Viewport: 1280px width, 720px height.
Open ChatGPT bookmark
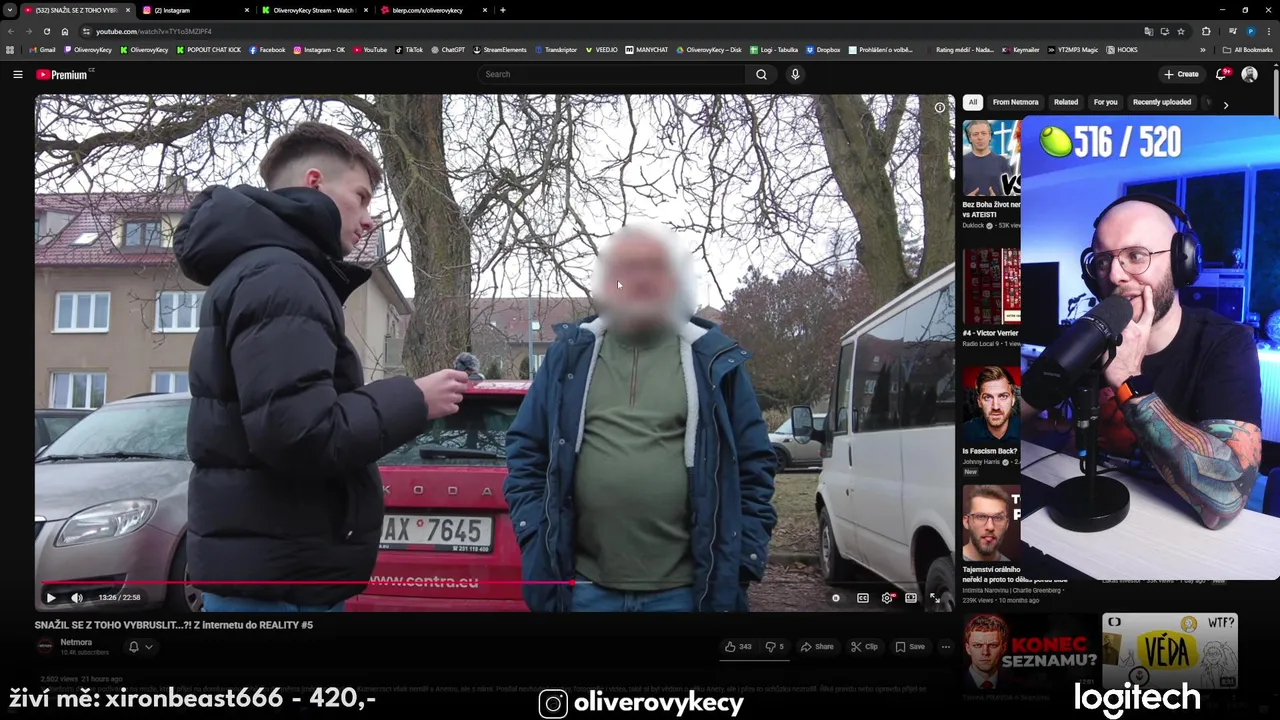click(x=448, y=49)
